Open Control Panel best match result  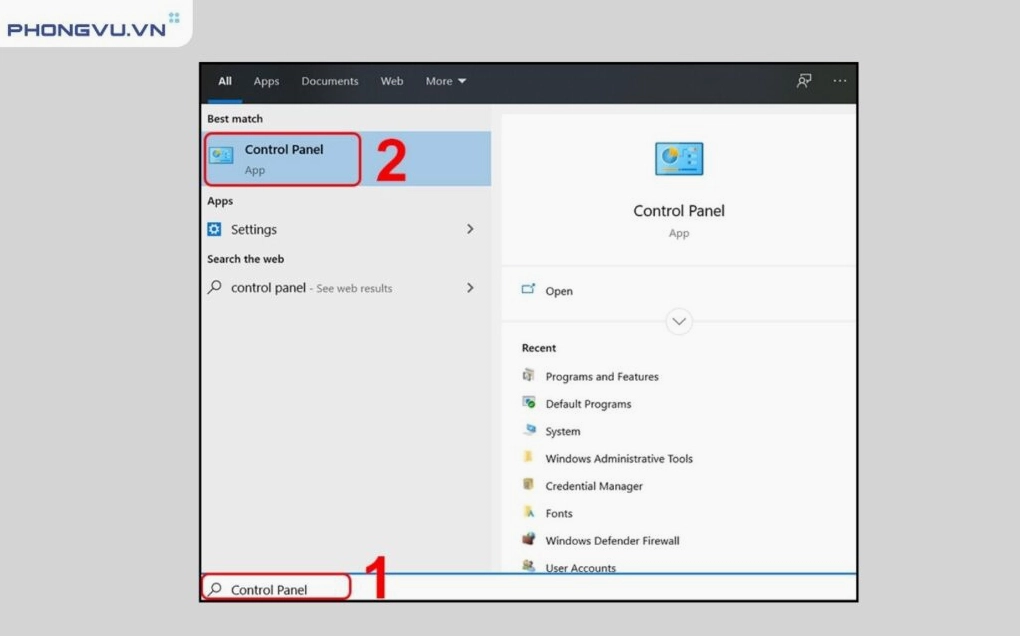click(283, 159)
